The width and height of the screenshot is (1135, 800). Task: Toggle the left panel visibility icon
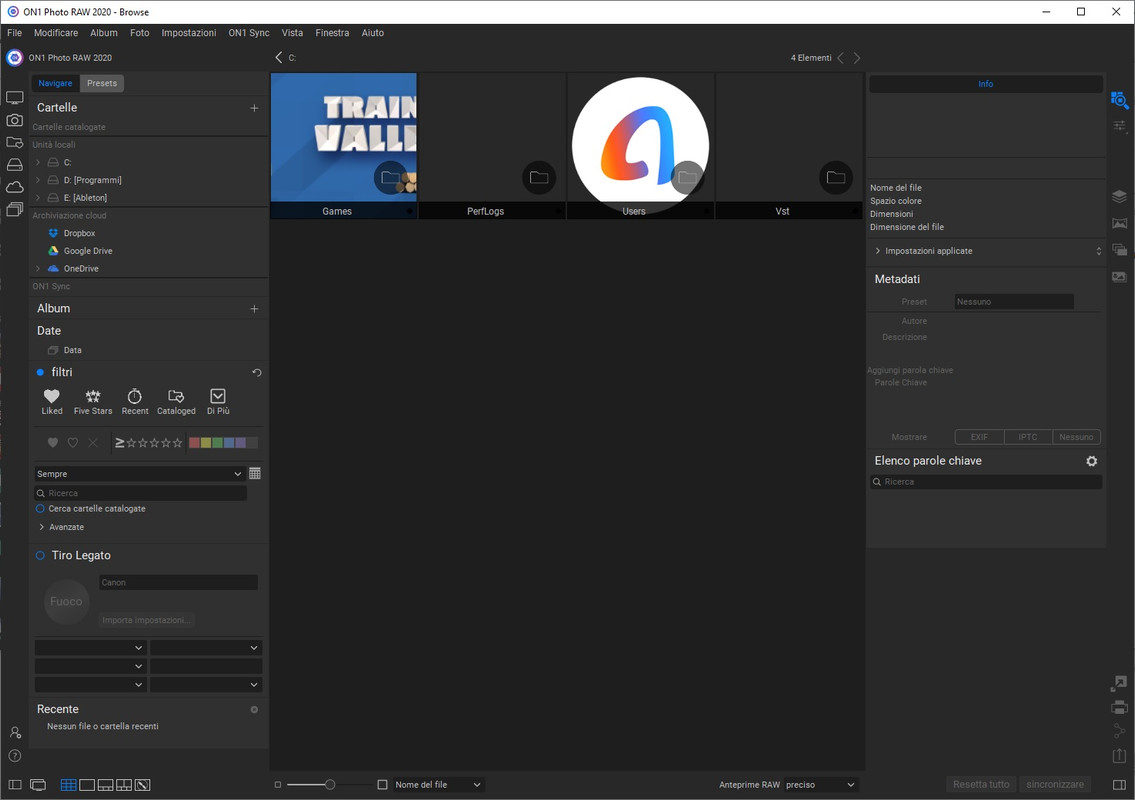tap(14, 785)
